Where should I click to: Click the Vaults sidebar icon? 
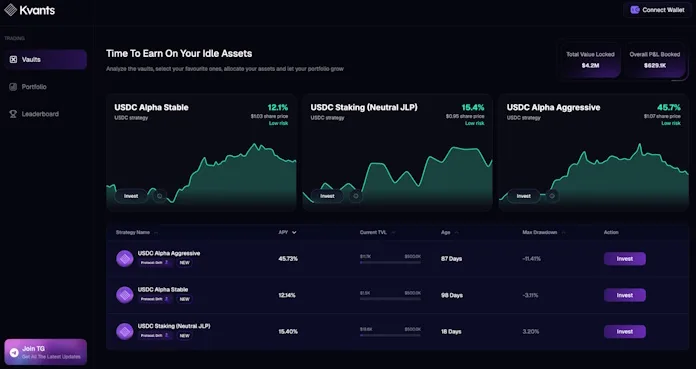click(x=13, y=60)
